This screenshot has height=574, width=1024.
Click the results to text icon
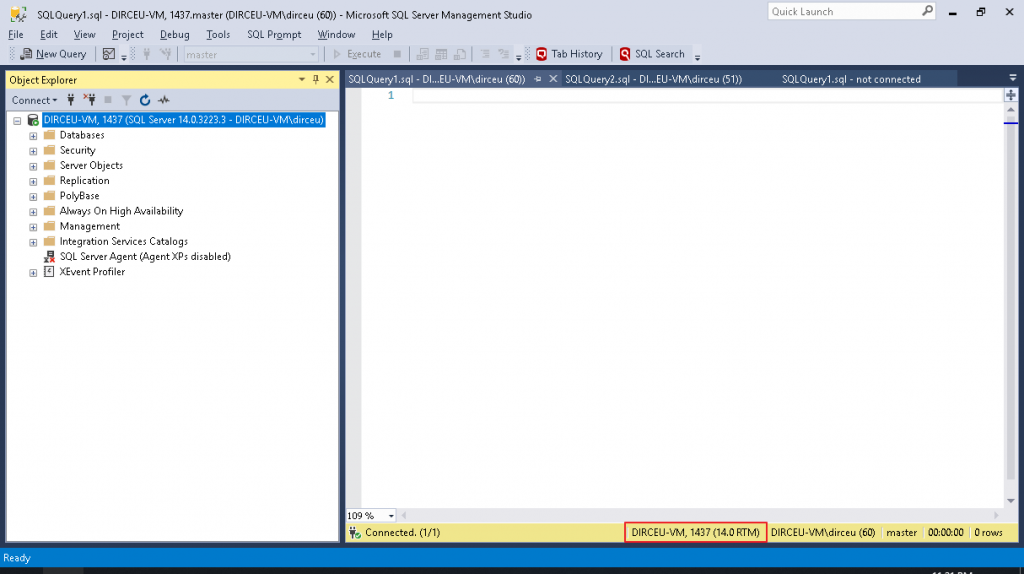(423, 54)
